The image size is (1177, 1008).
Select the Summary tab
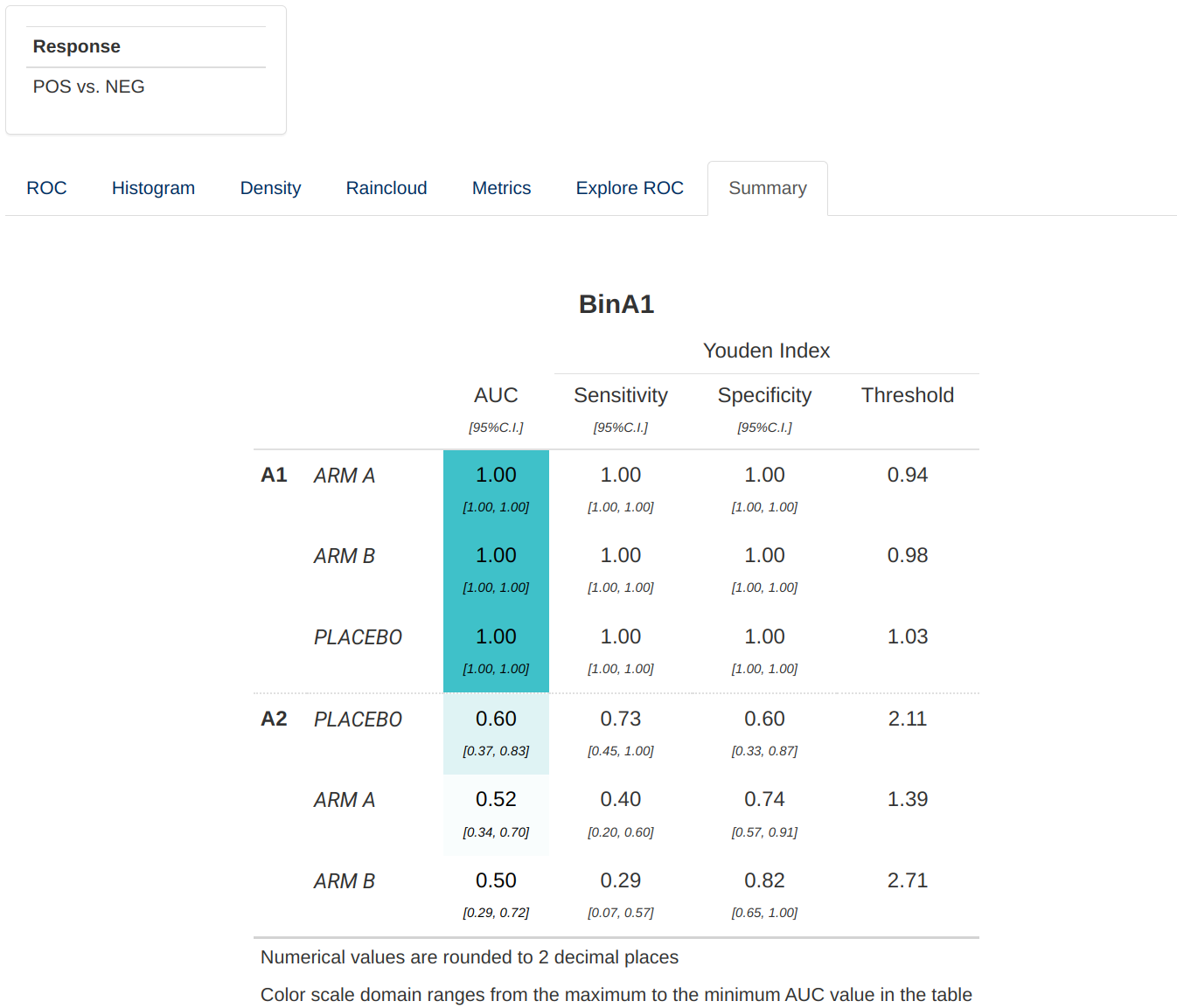[767, 188]
